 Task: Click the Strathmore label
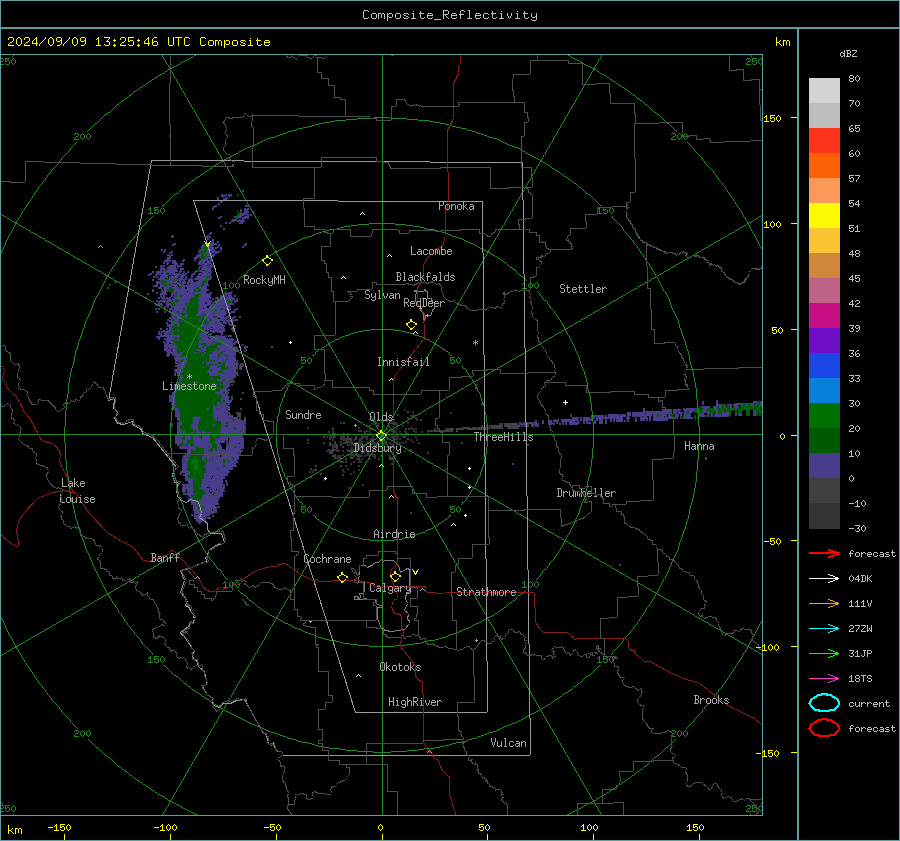[486, 592]
